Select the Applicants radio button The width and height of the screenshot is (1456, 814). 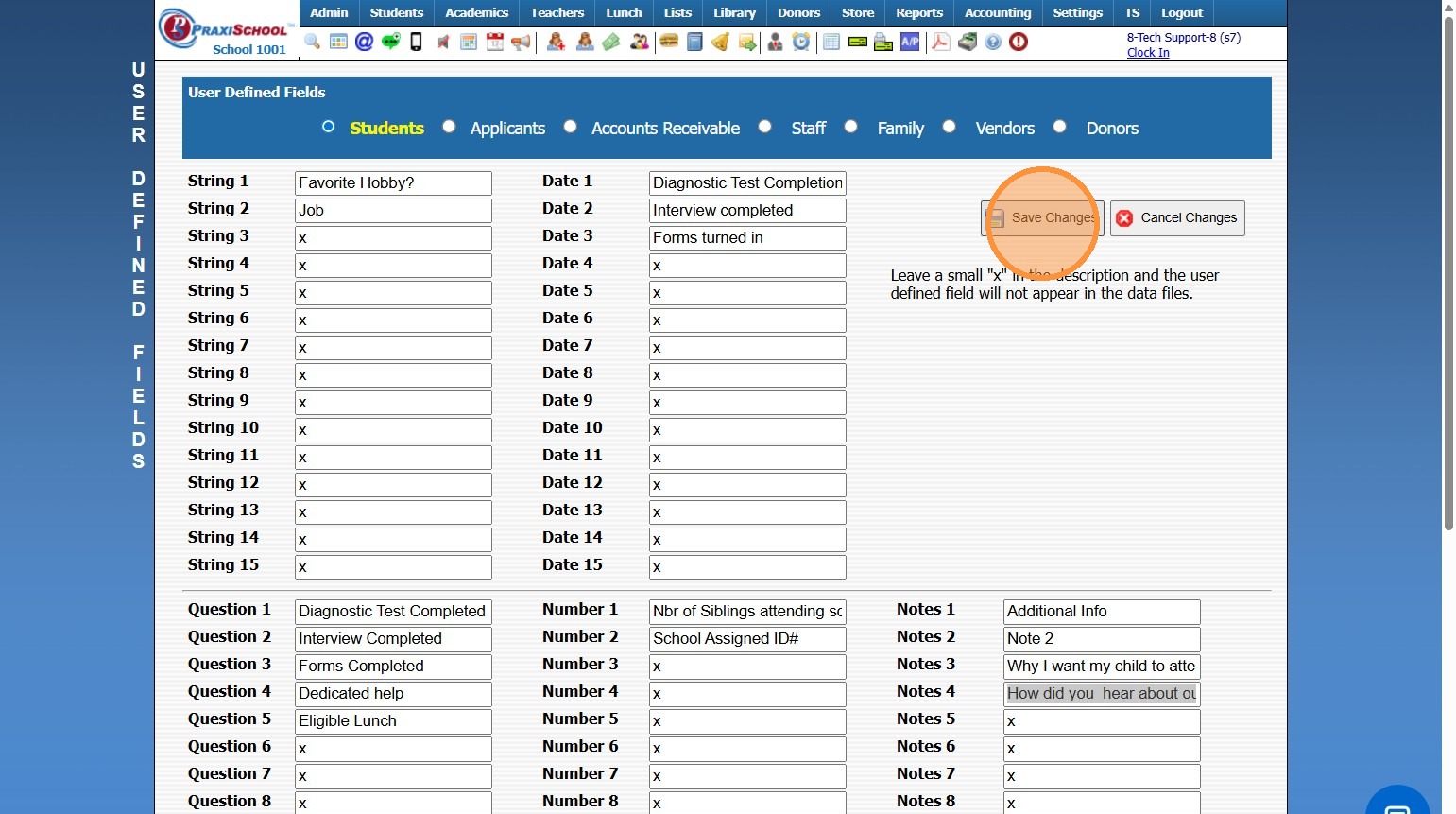[449, 127]
